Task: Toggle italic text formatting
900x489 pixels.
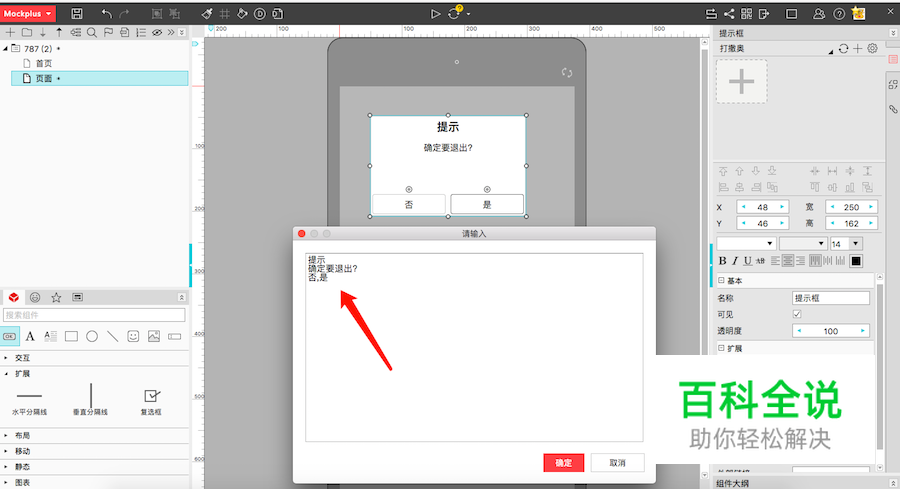Action: pyautogui.click(x=735, y=261)
